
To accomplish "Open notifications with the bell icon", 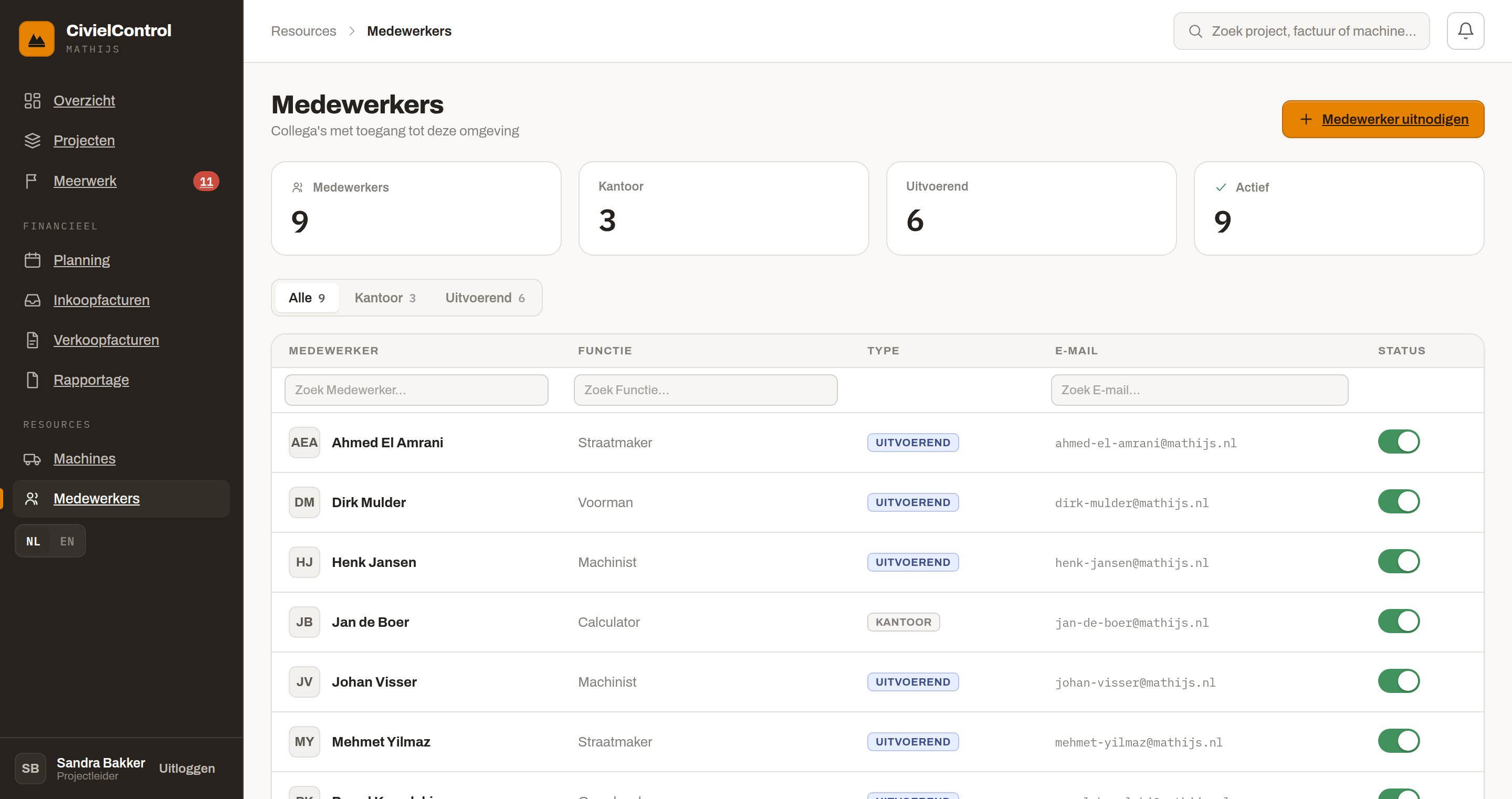I will pyautogui.click(x=1465, y=30).
